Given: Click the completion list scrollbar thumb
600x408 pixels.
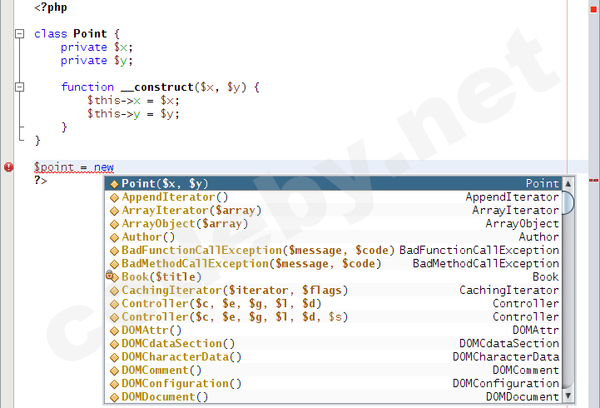Looking at the screenshot, I should (x=568, y=202).
